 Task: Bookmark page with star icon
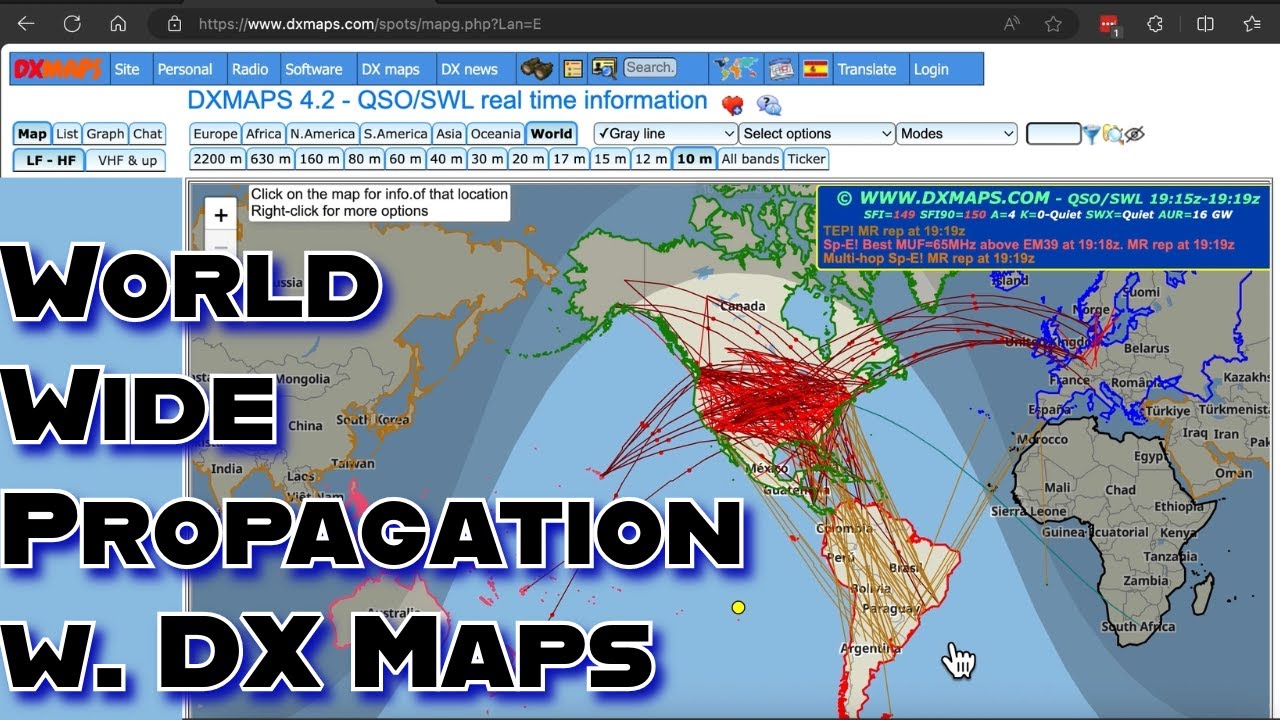(1053, 24)
